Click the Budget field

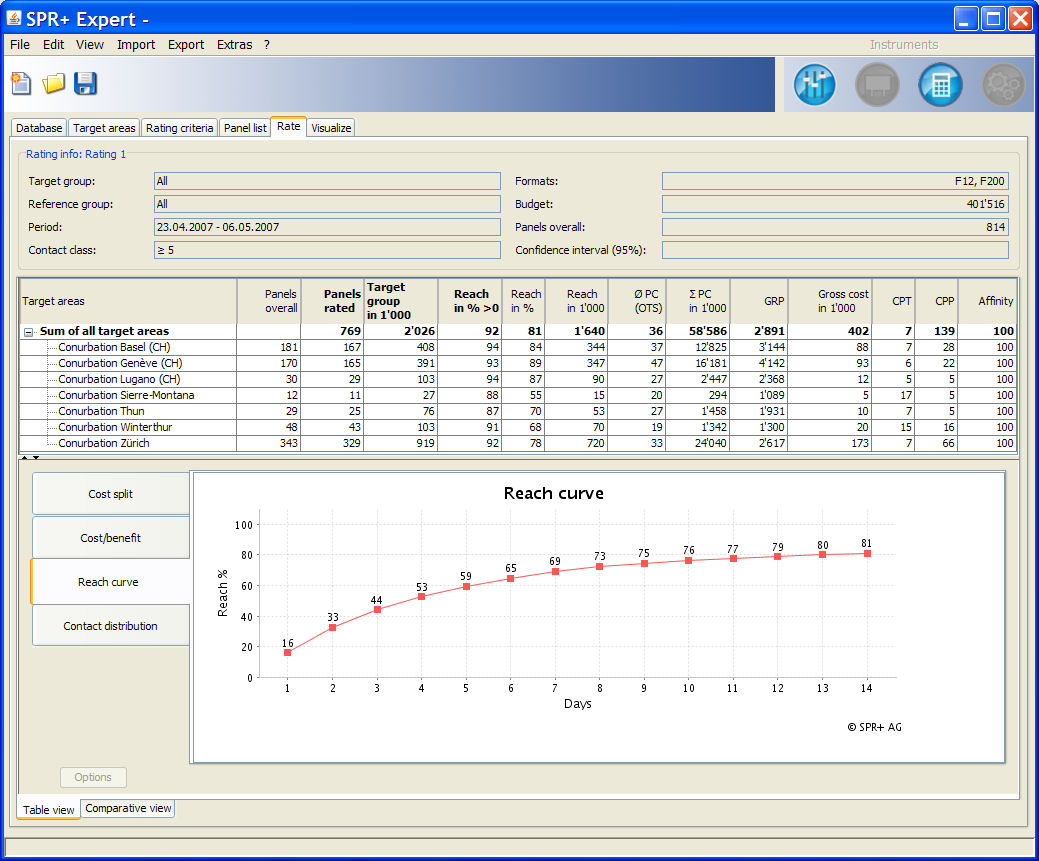pos(835,204)
